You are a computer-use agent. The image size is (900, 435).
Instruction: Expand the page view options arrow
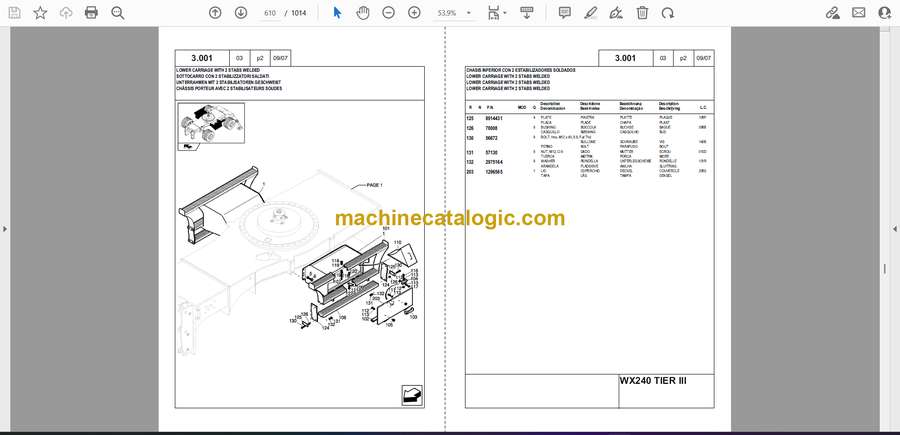[x=505, y=13]
